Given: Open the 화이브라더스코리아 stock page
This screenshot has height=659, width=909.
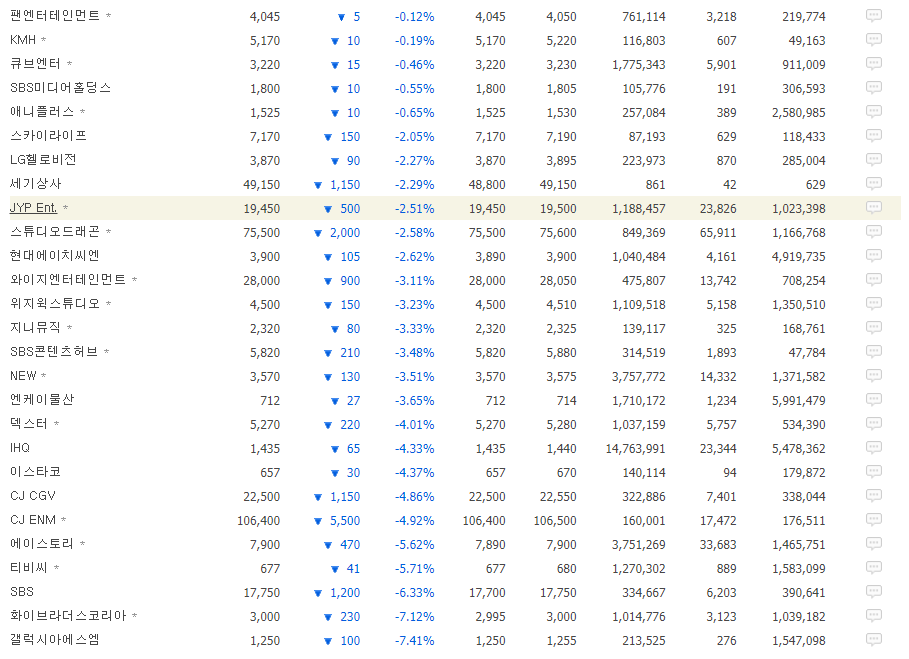Looking at the screenshot, I should 68,616.
